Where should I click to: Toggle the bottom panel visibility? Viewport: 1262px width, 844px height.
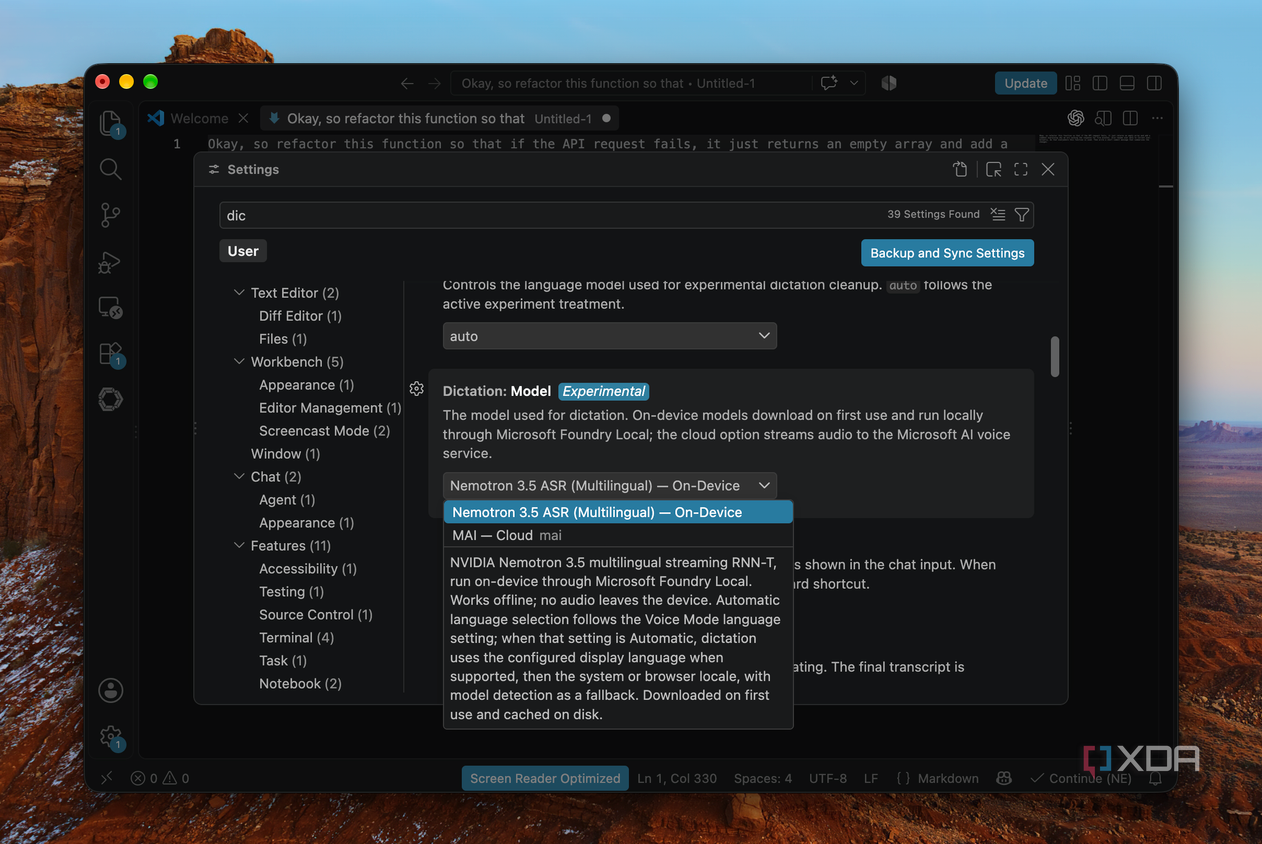click(1127, 83)
